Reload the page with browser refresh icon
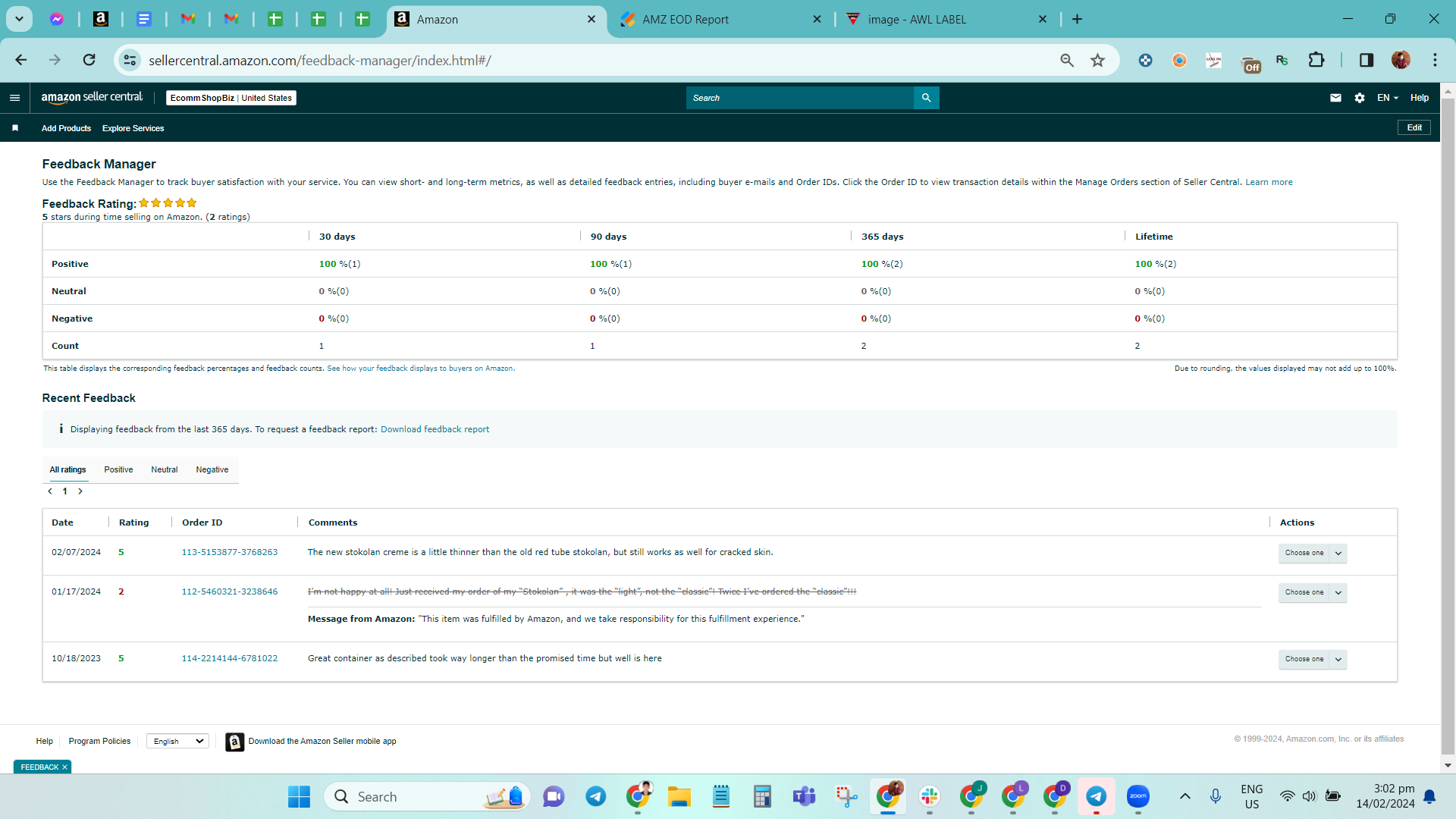The image size is (1456, 819). [89, 60]
